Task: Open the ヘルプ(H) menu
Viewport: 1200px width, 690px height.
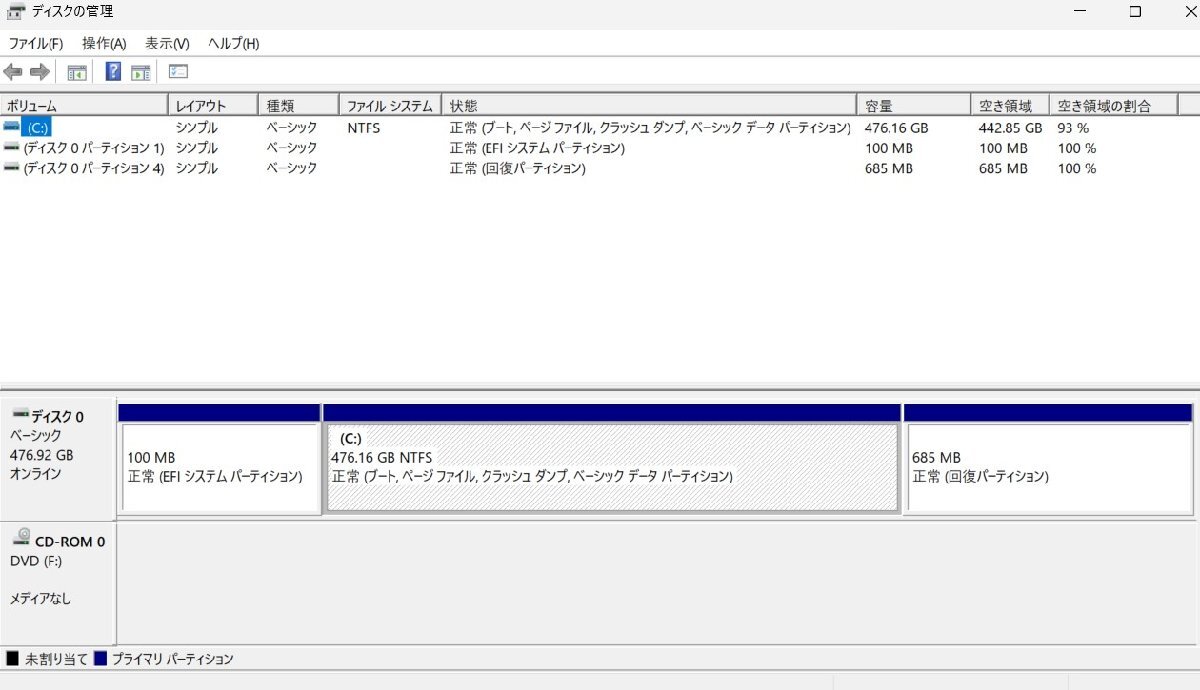Action: click(234, 44)
